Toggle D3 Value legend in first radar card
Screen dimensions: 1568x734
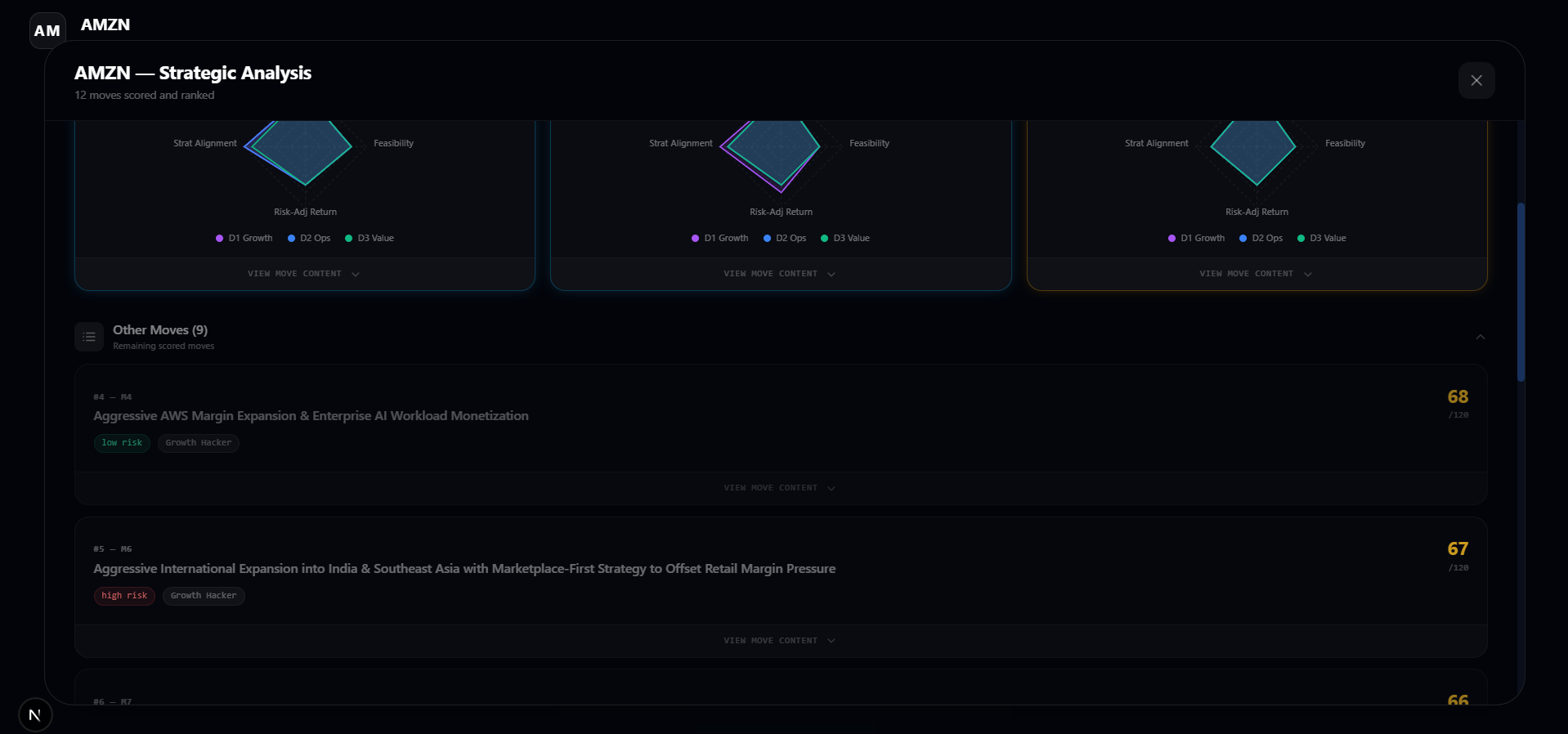370,238
